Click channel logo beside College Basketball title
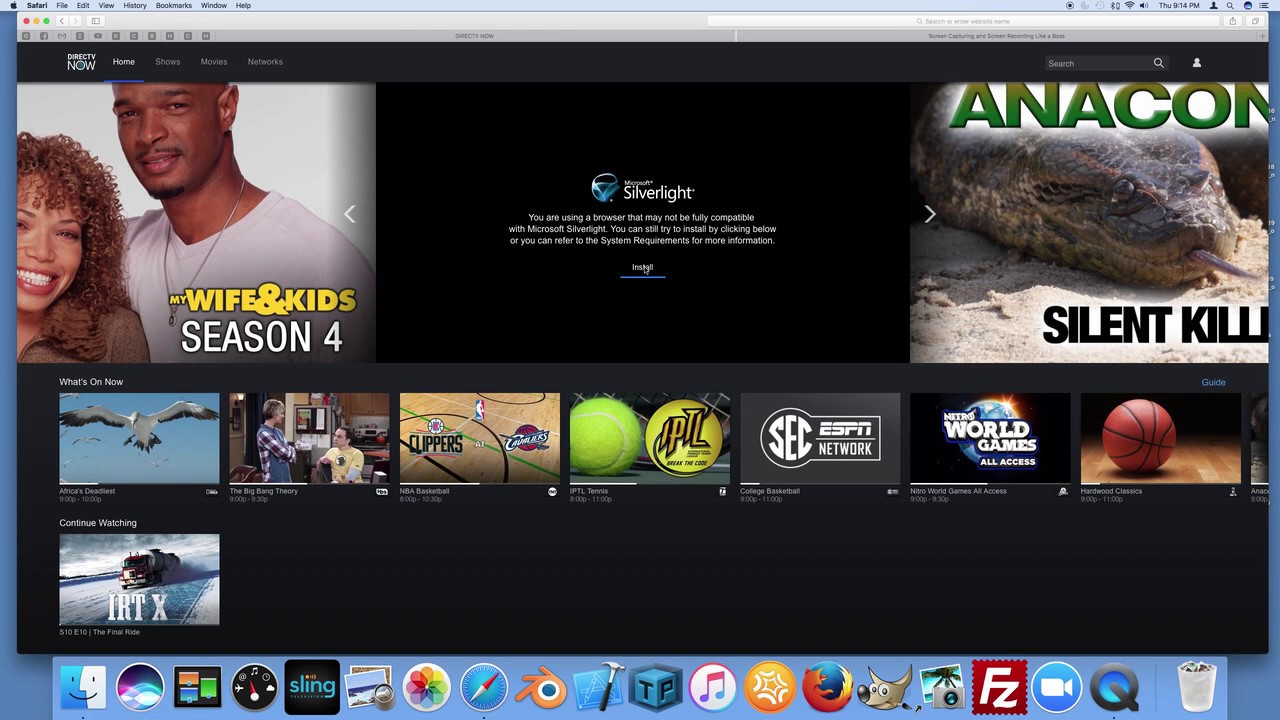The width and height of the screenshot is (1280, 720). (x=893, y=492)
